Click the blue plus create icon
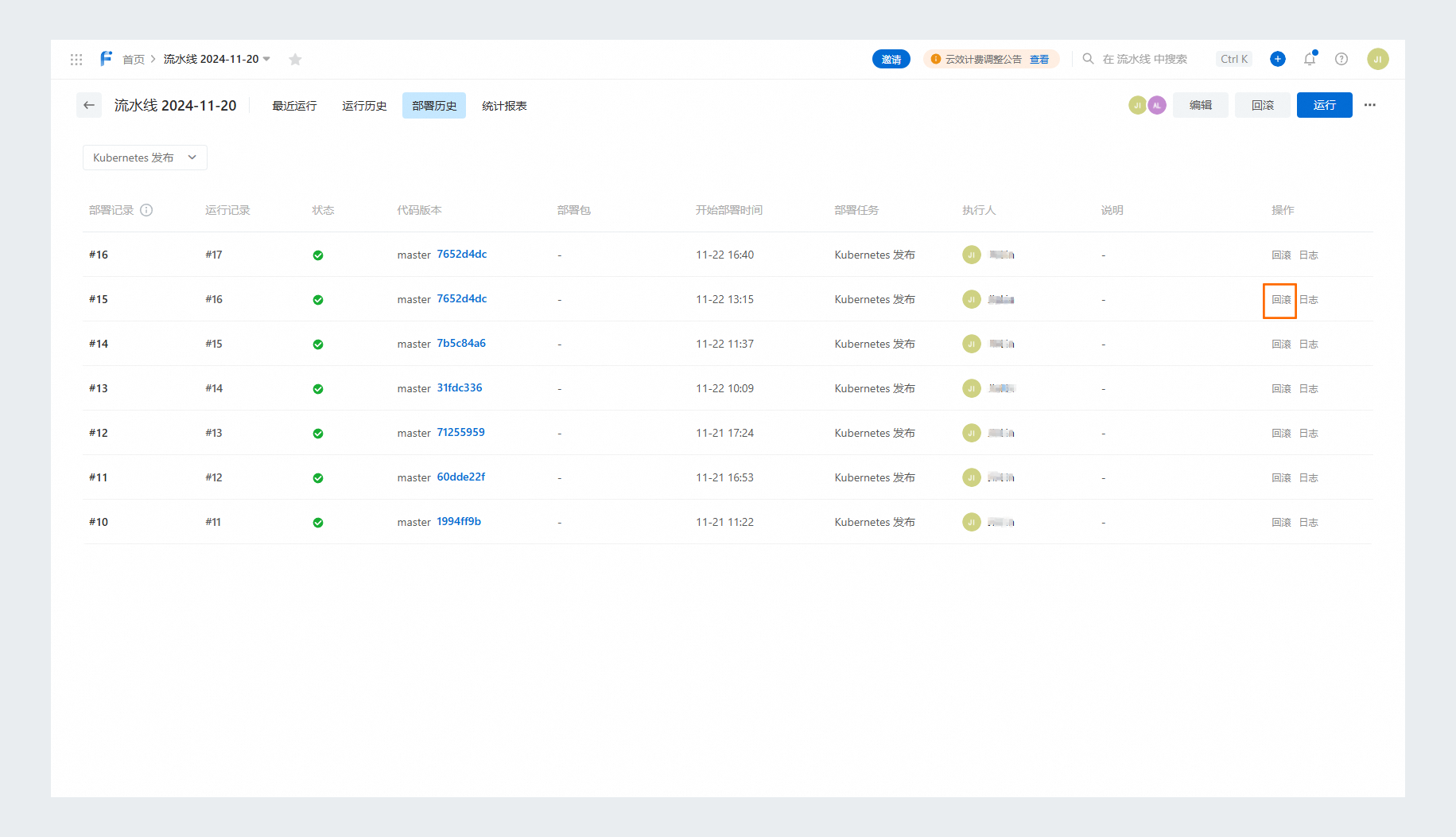This screenshot has height=837, width=1456. [x=1278, y=59]
